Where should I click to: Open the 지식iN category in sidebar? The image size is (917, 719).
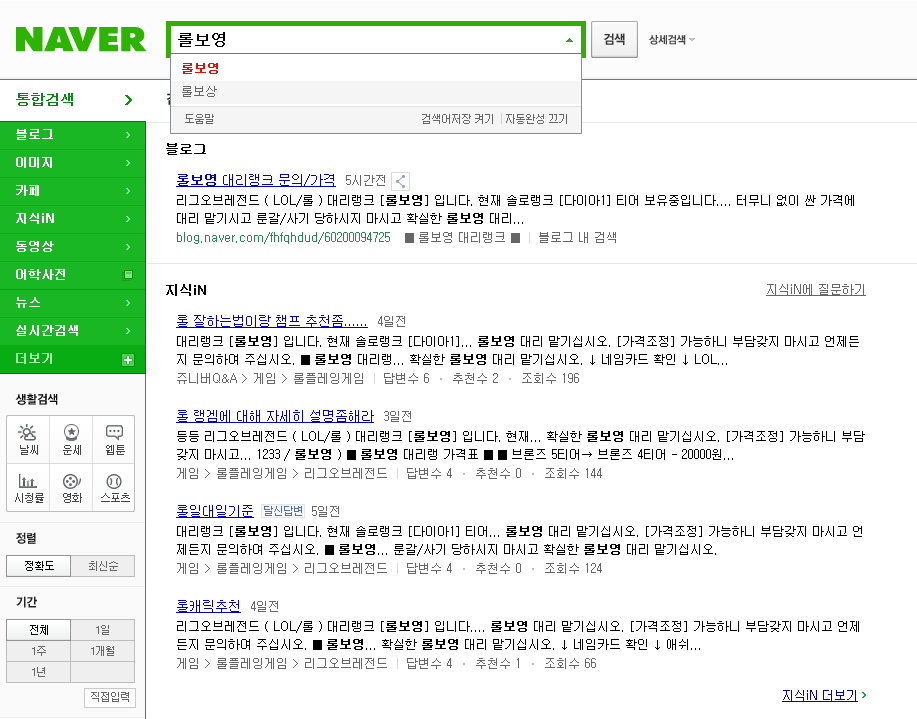(73, 219)
